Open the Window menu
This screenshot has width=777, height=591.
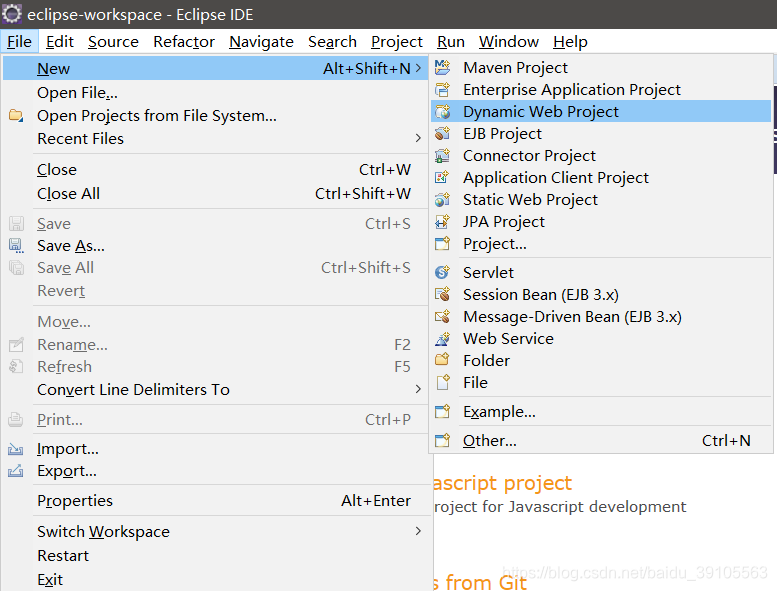coord(509,42)
